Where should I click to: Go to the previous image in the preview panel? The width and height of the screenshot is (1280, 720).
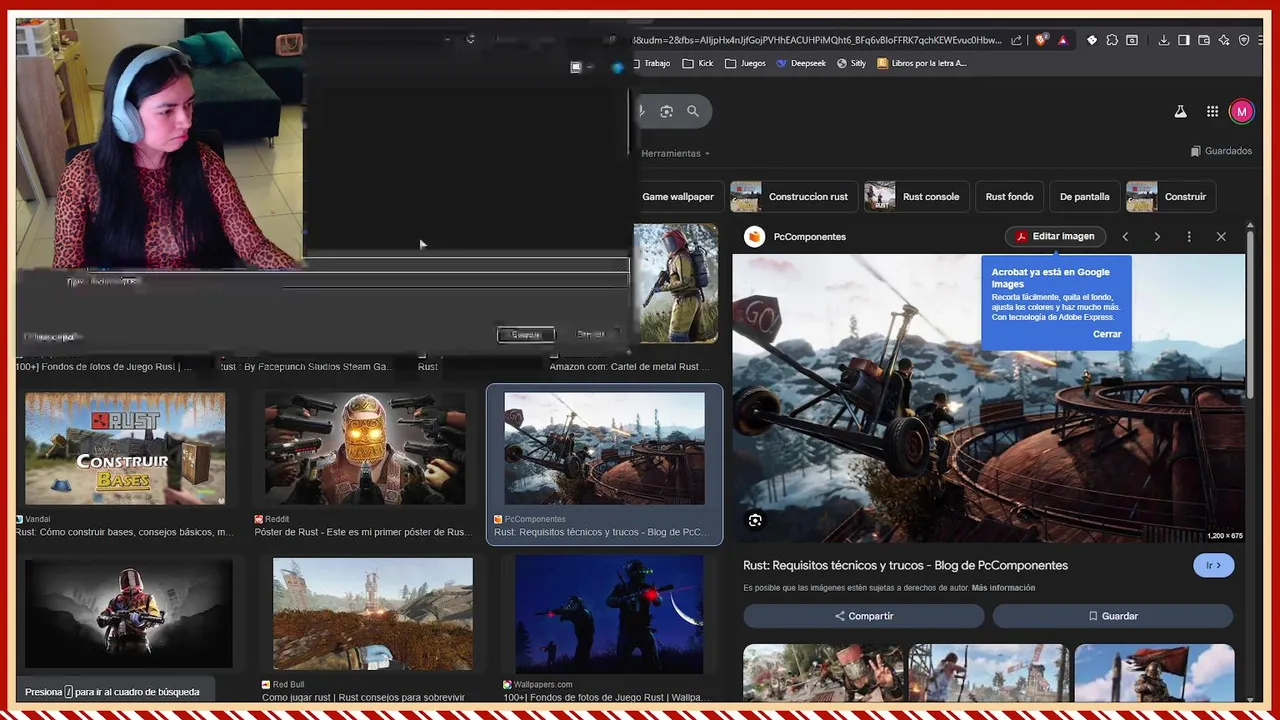click(1125, 237)
